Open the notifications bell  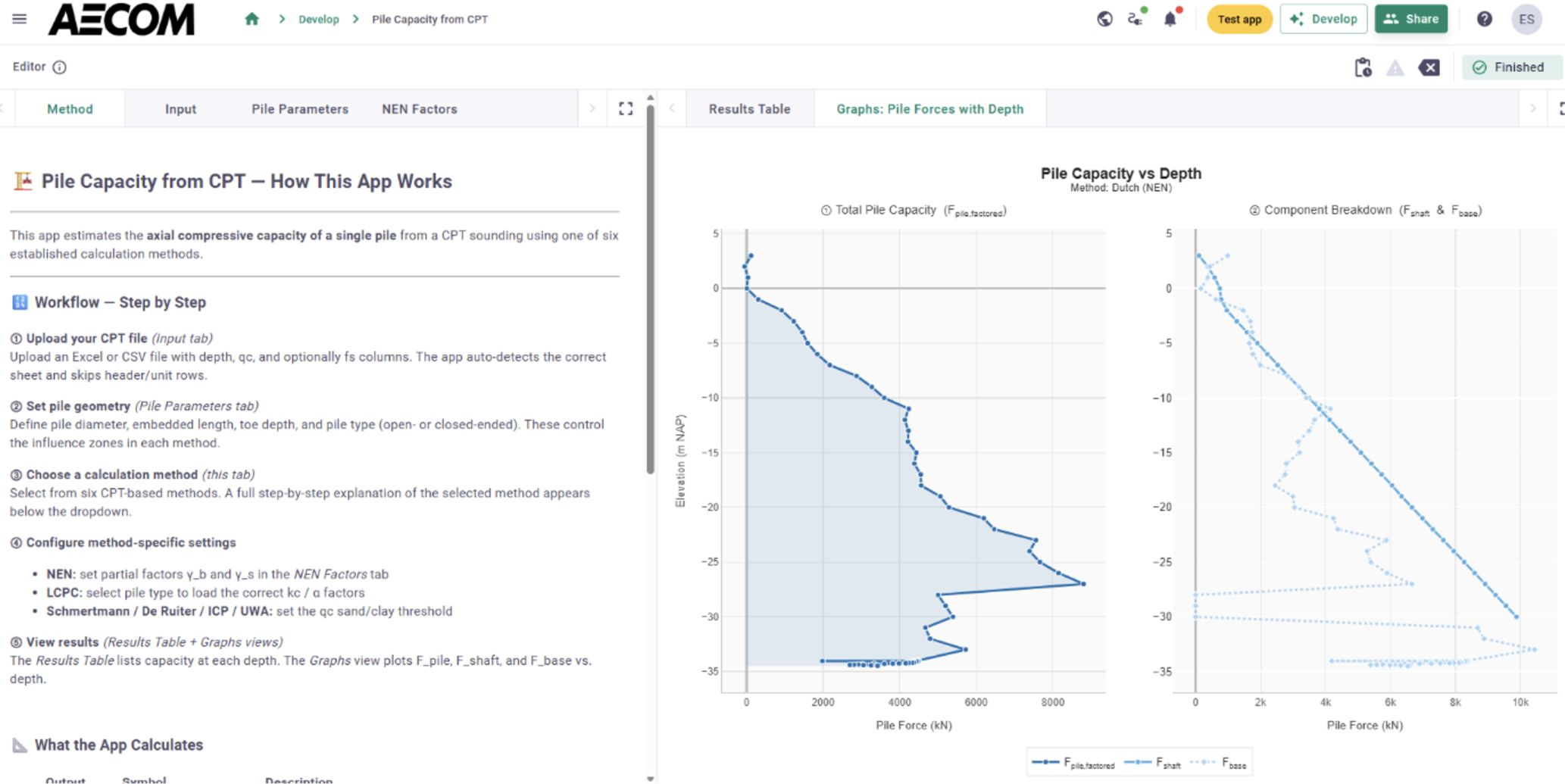(x=1170, y=19)
